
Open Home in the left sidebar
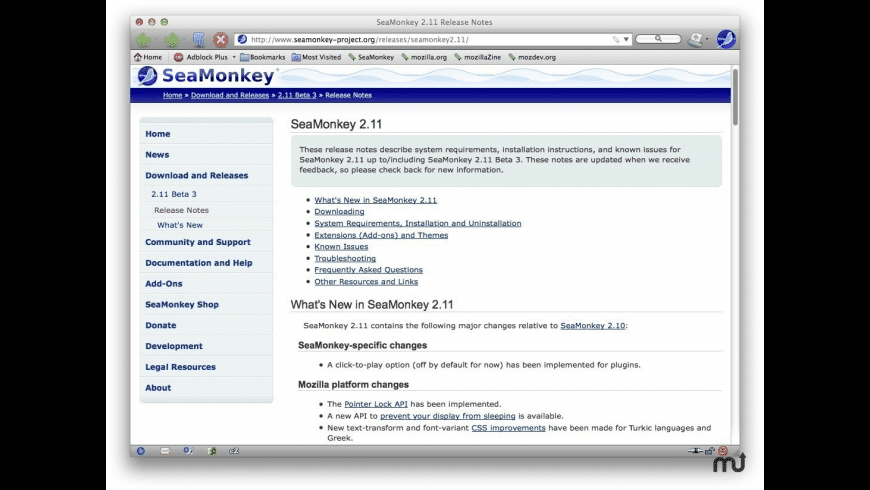pyautogui.click(x=158, y=134)
